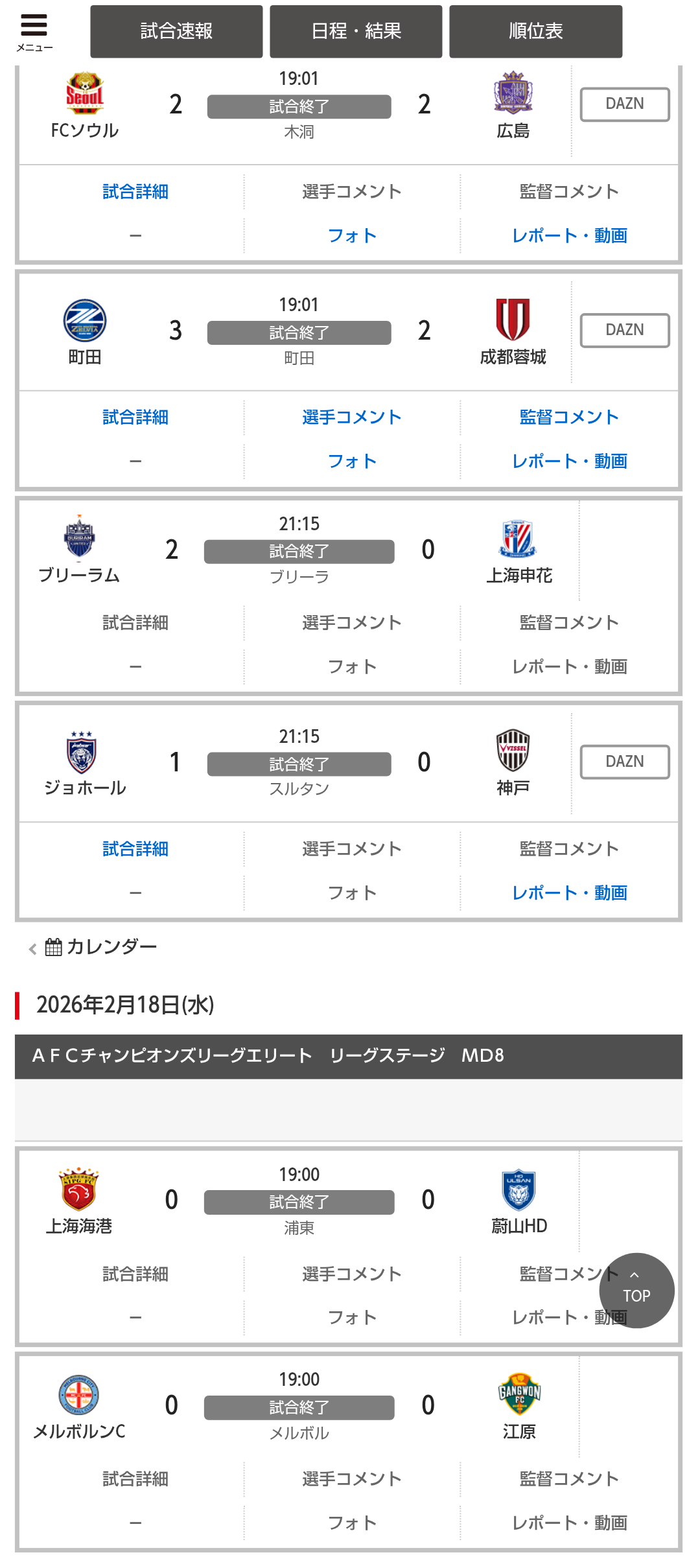Click the Gangwon FC team crest
Image resolution: width=700 pixels, height=1568 pixels.
coord(519,1394)
